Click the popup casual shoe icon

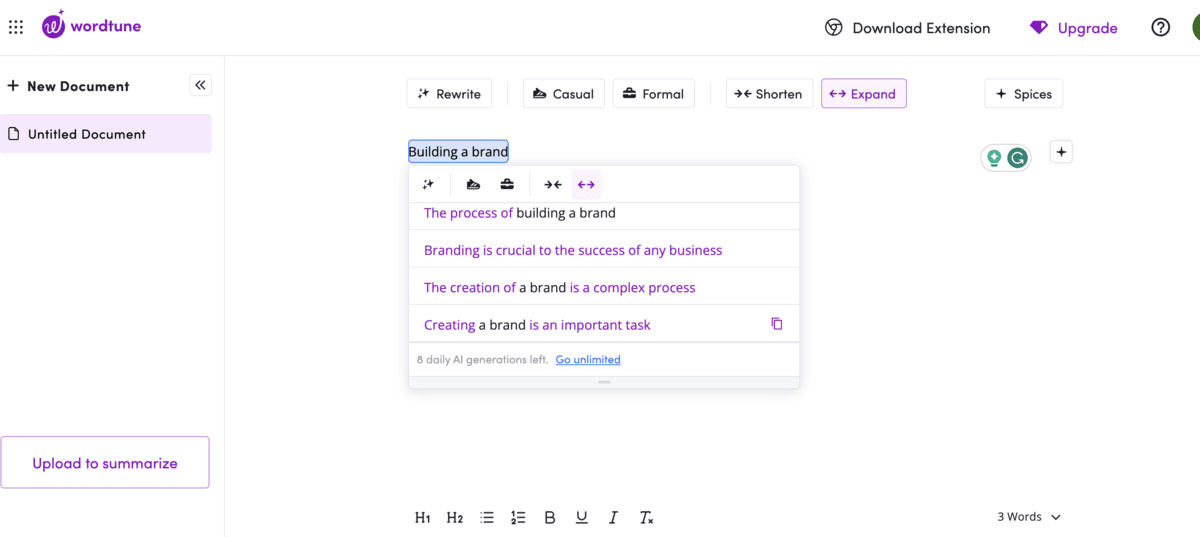(x=474, y=184)
